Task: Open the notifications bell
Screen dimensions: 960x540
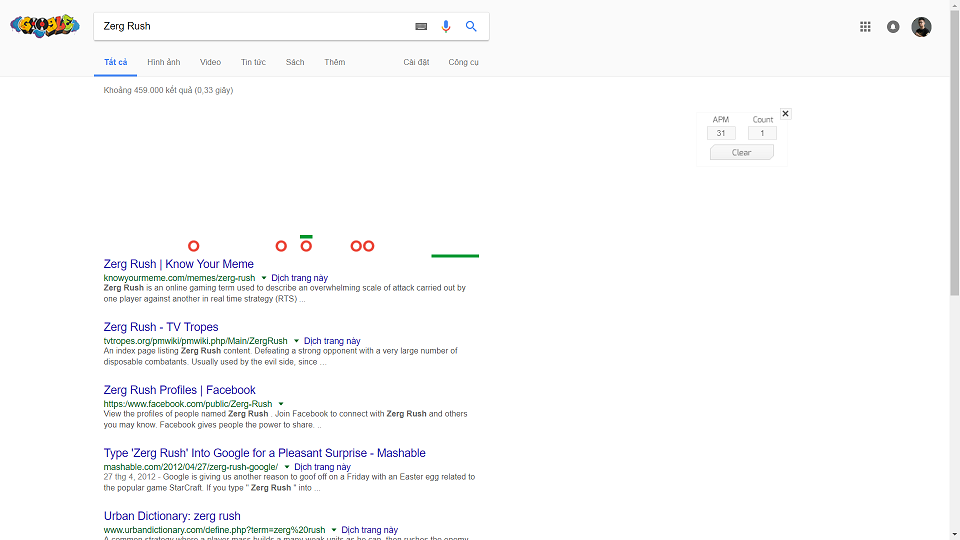Action: [x=893, y=26]
